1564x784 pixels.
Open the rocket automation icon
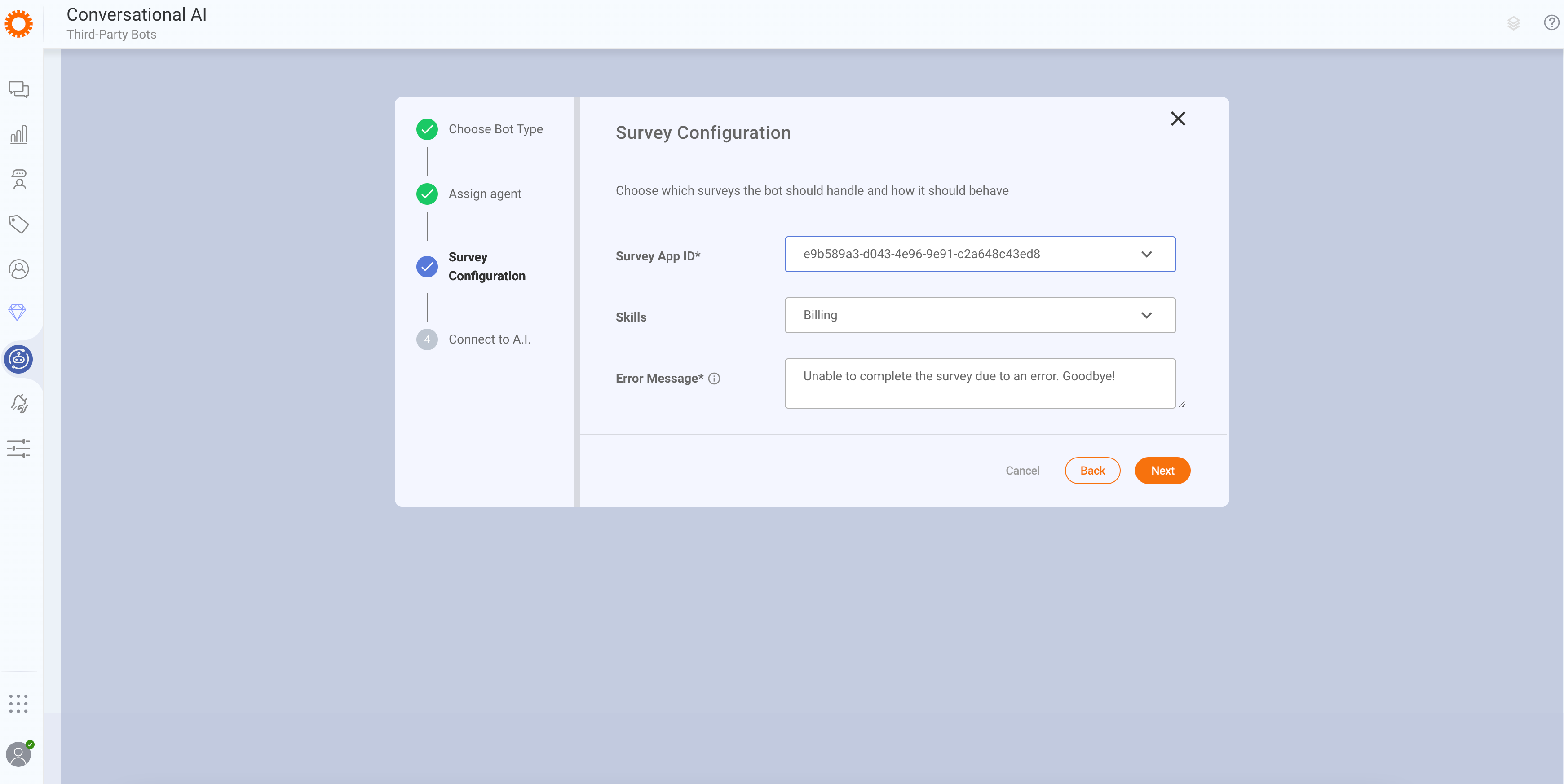click(19, 404)
